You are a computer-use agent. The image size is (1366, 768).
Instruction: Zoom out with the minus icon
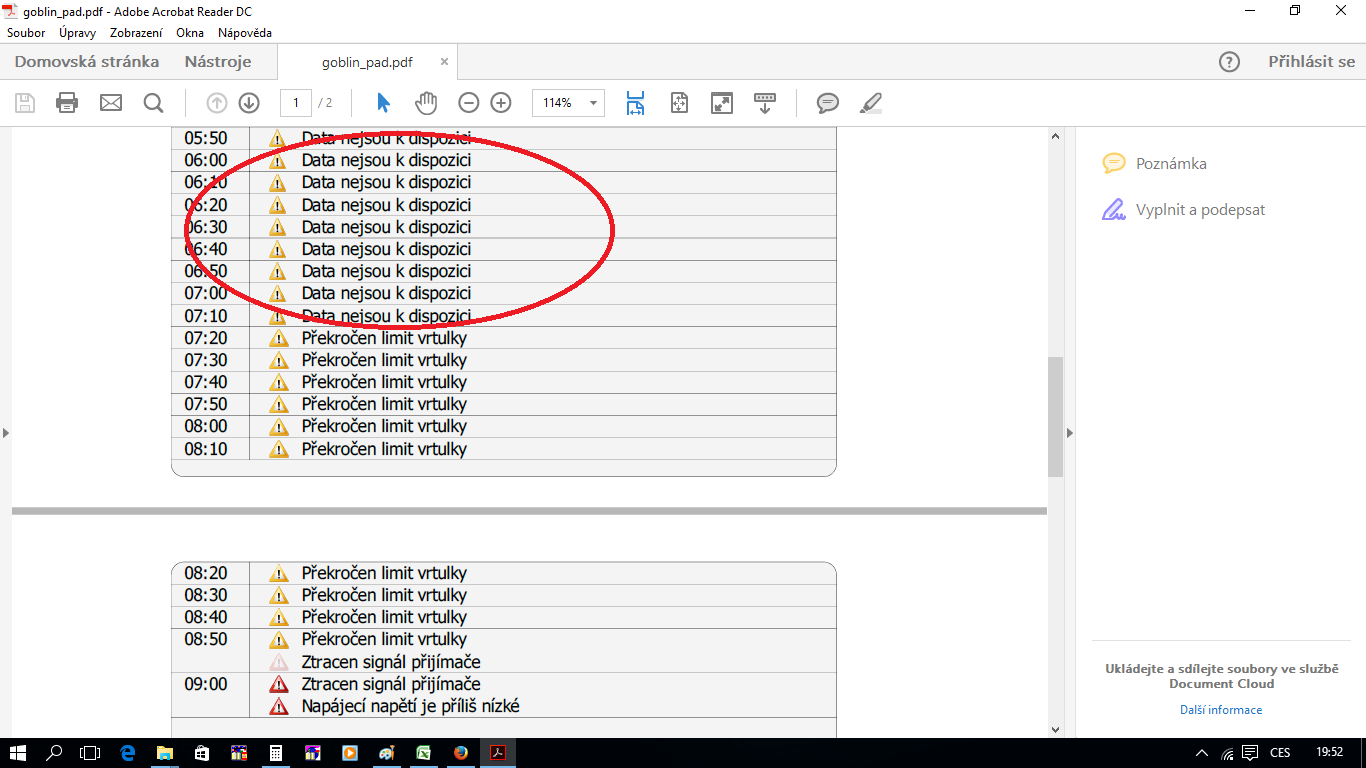[x=469, y=103]
